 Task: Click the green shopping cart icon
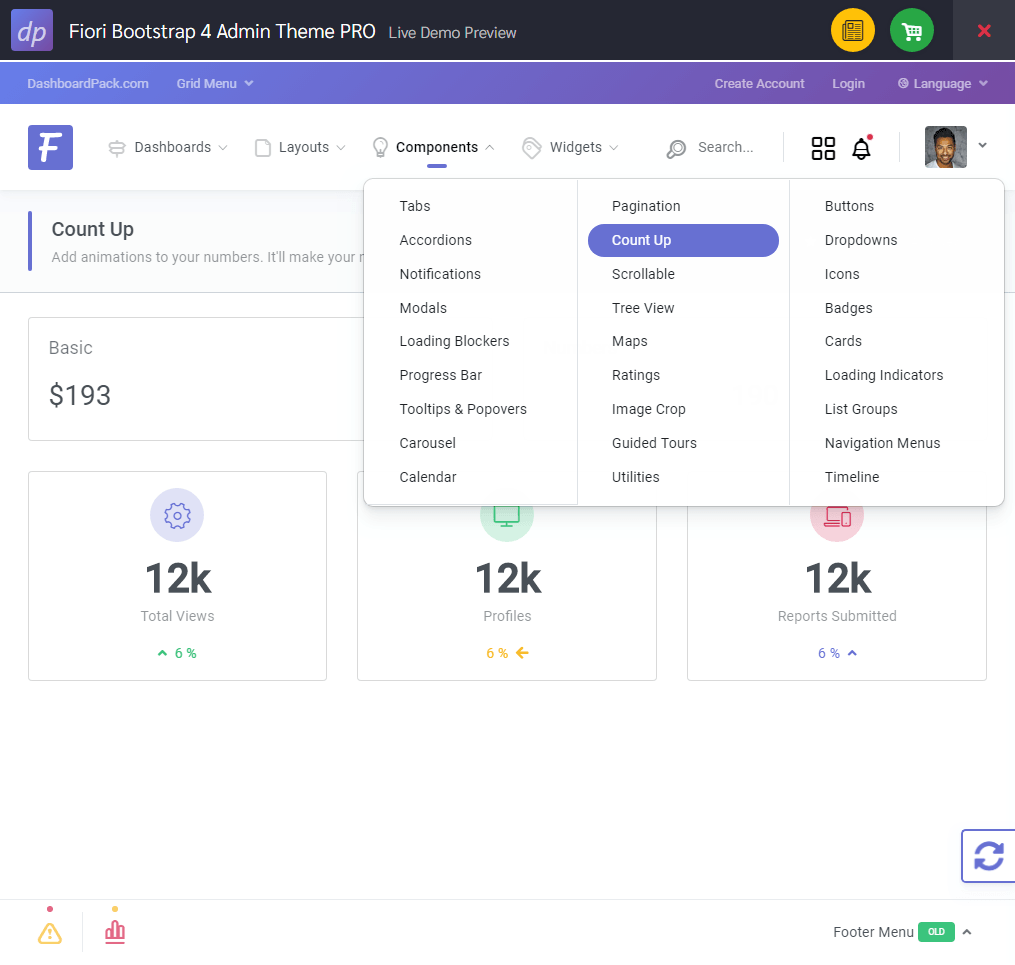[x=911, y=31]
